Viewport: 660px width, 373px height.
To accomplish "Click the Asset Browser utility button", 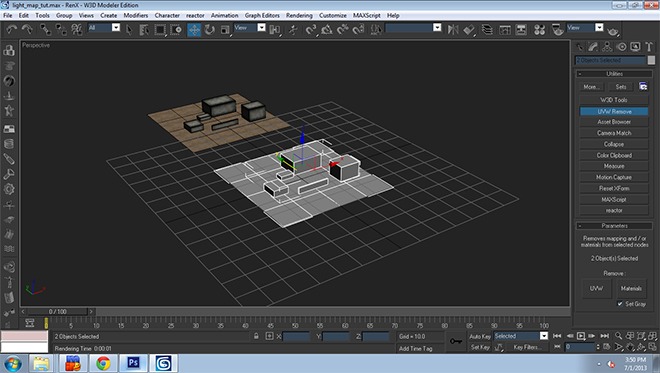I will click(x=614, y=122).
